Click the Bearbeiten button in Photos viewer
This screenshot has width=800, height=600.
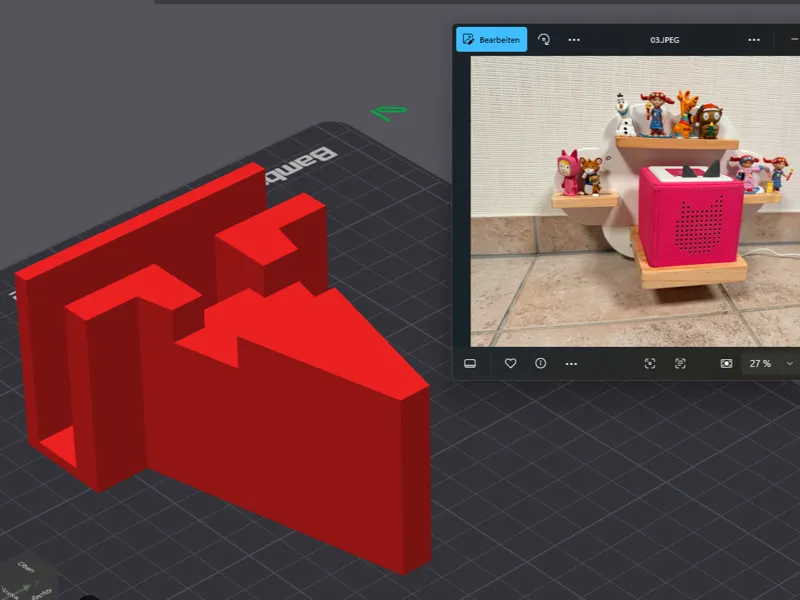coord(491,40)
